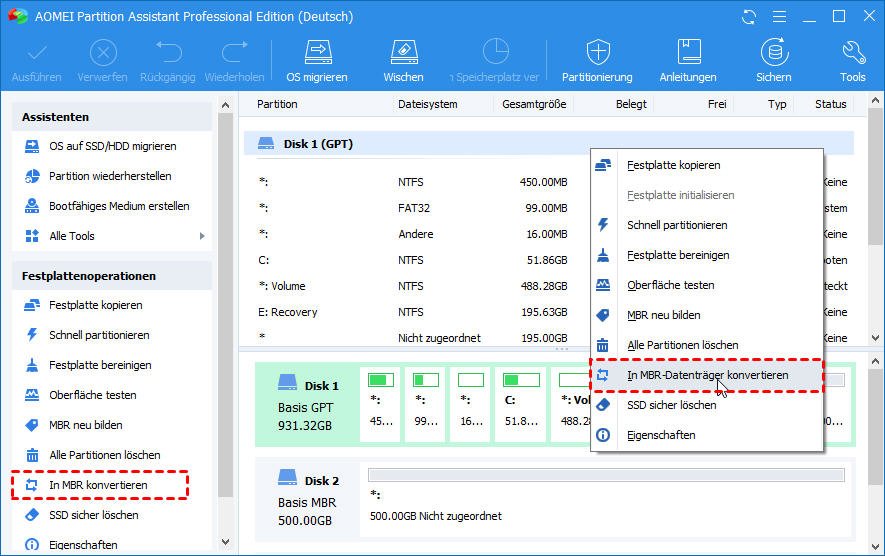This screenshot has width=885, height=556.
Task: Click the Gesamtgröße column header
Action: click(534, 104)
